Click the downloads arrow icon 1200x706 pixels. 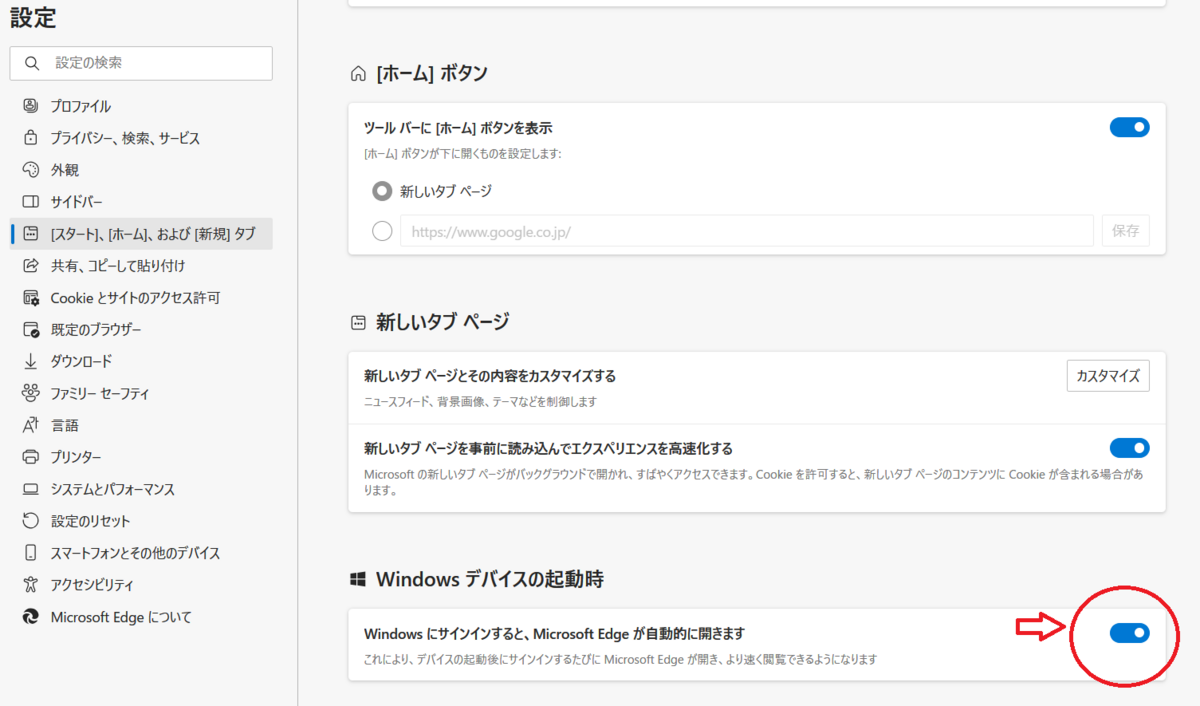31,361
